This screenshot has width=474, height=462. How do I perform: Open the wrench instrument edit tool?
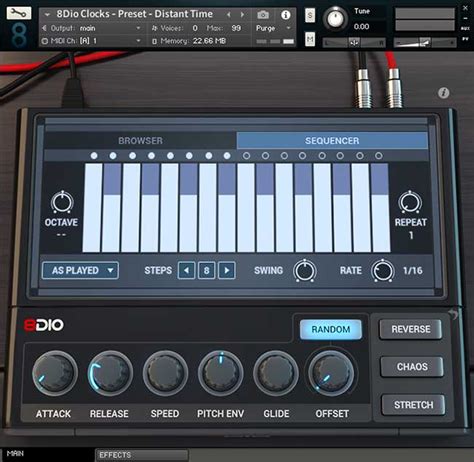(19, 13)
